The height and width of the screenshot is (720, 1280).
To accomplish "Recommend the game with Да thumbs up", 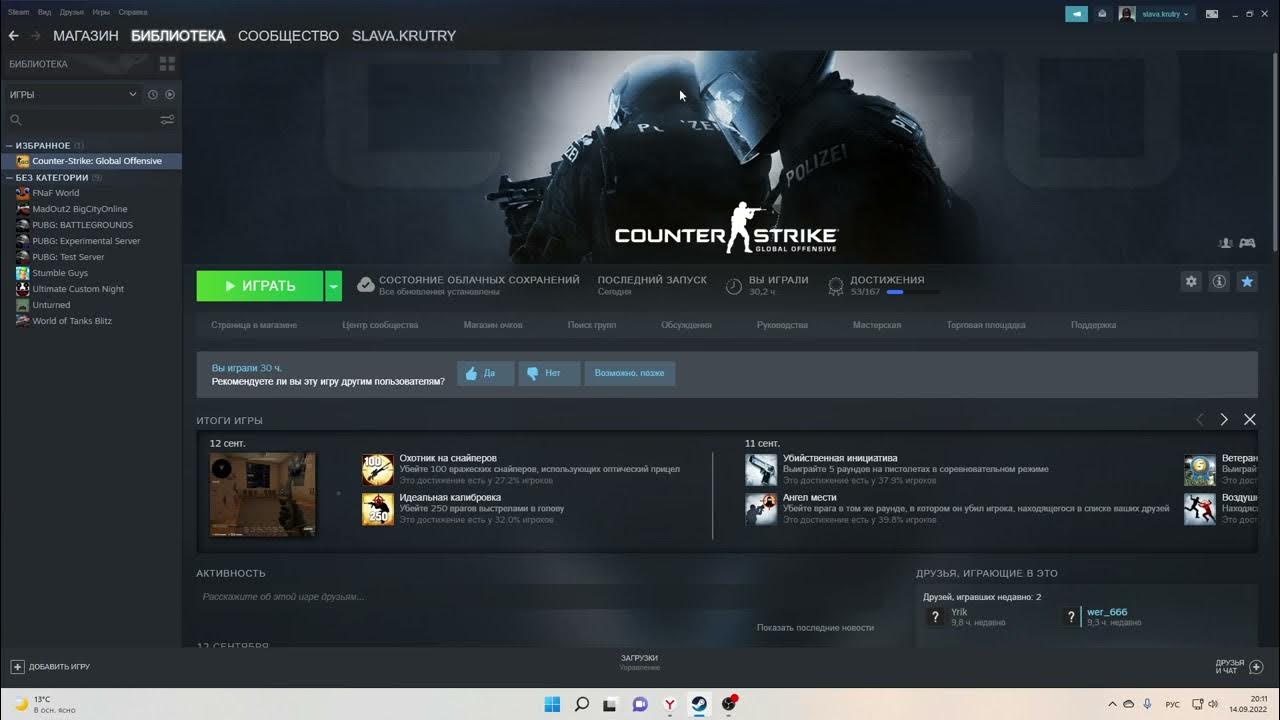I will point(486,374).
